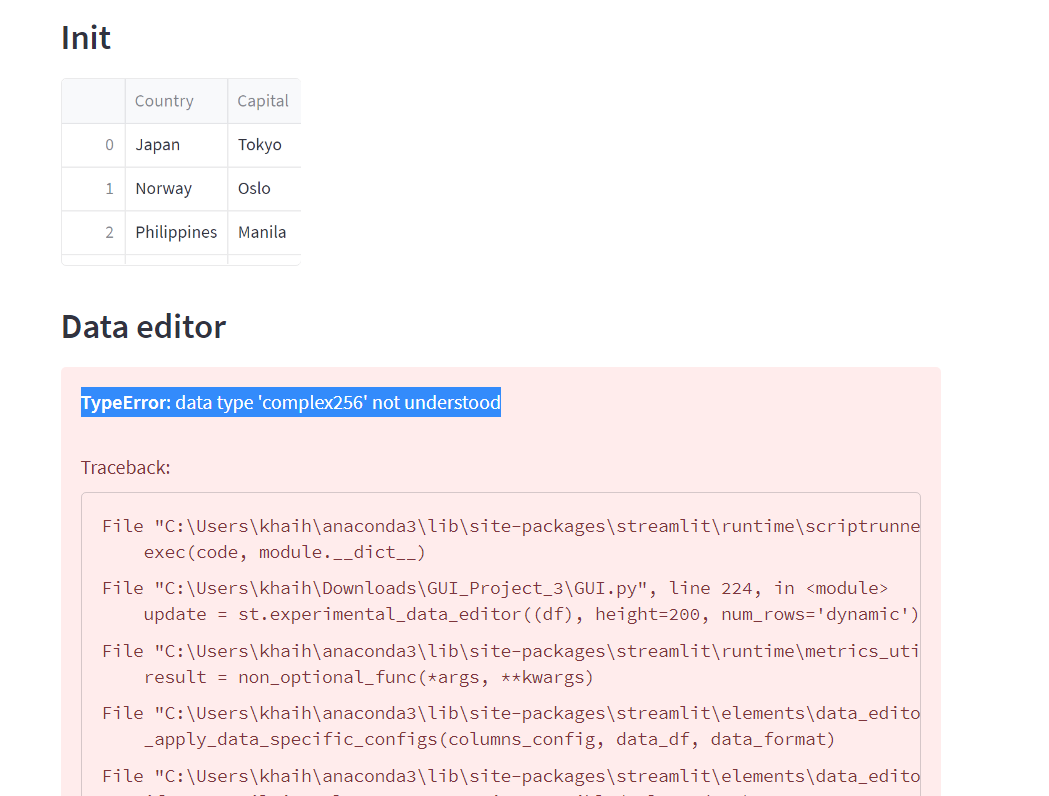1049x796 pixels.
Task: Click the non_optional_func result line
Action: pos(368,677)
